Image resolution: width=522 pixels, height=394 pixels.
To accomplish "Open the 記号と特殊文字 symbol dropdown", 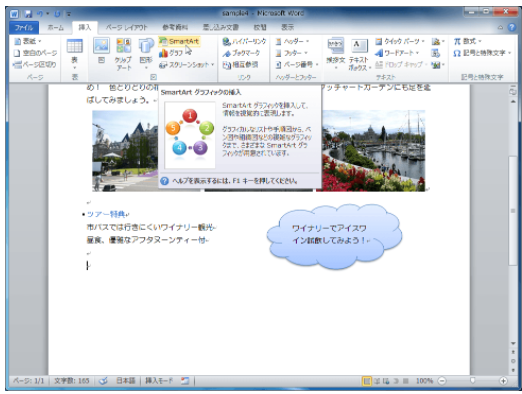I will (x=482, y=53).
